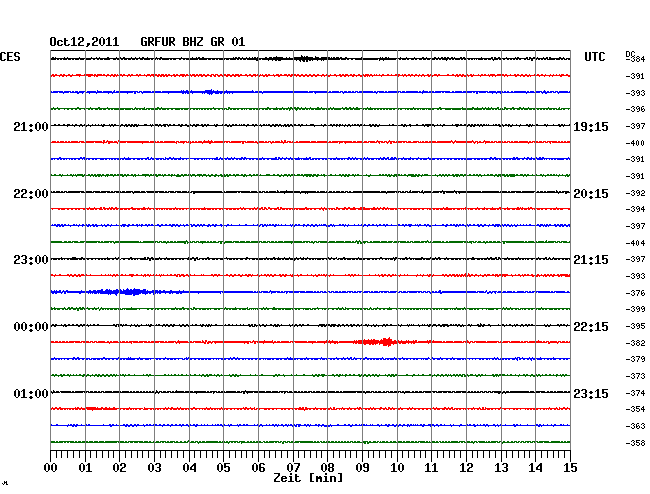Select the 03 minute axis label
The width and height of the screenshot is (650, 494).
(154, 468)
